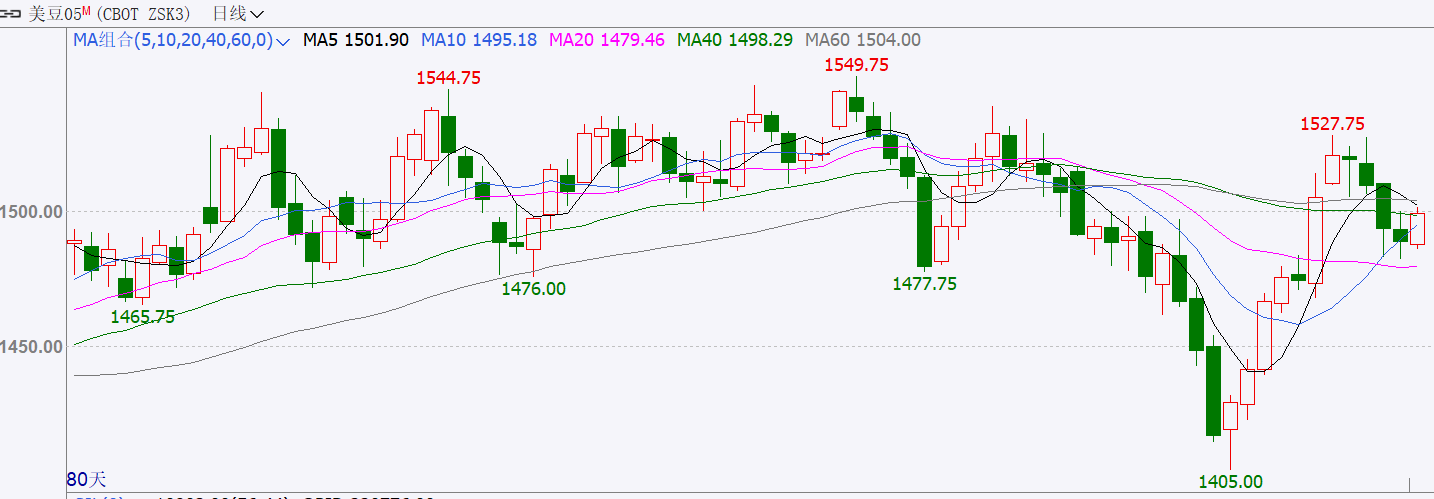1434x499 pixels.
Task: Select the MA60 1504.00 legend value
Action: coord(863,40)
